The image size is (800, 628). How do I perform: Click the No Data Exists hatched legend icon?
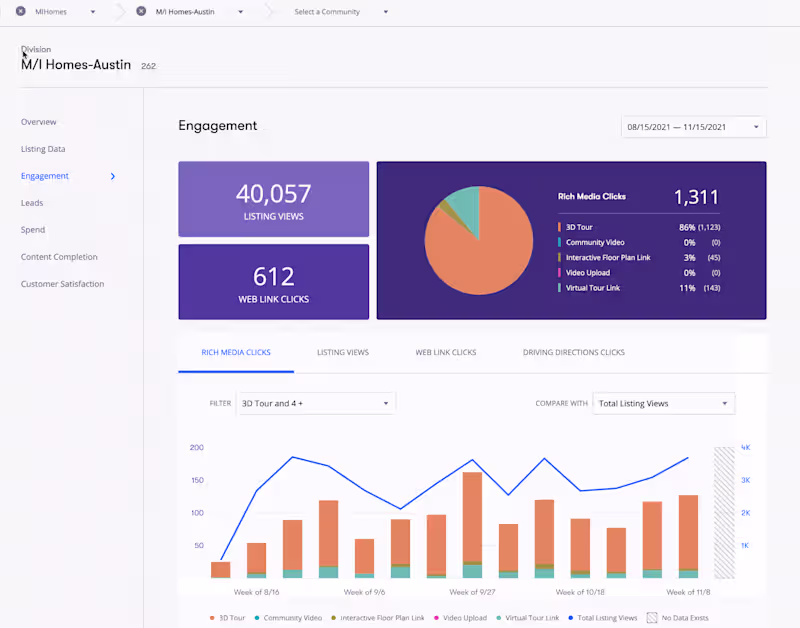[x=652, y=618]
